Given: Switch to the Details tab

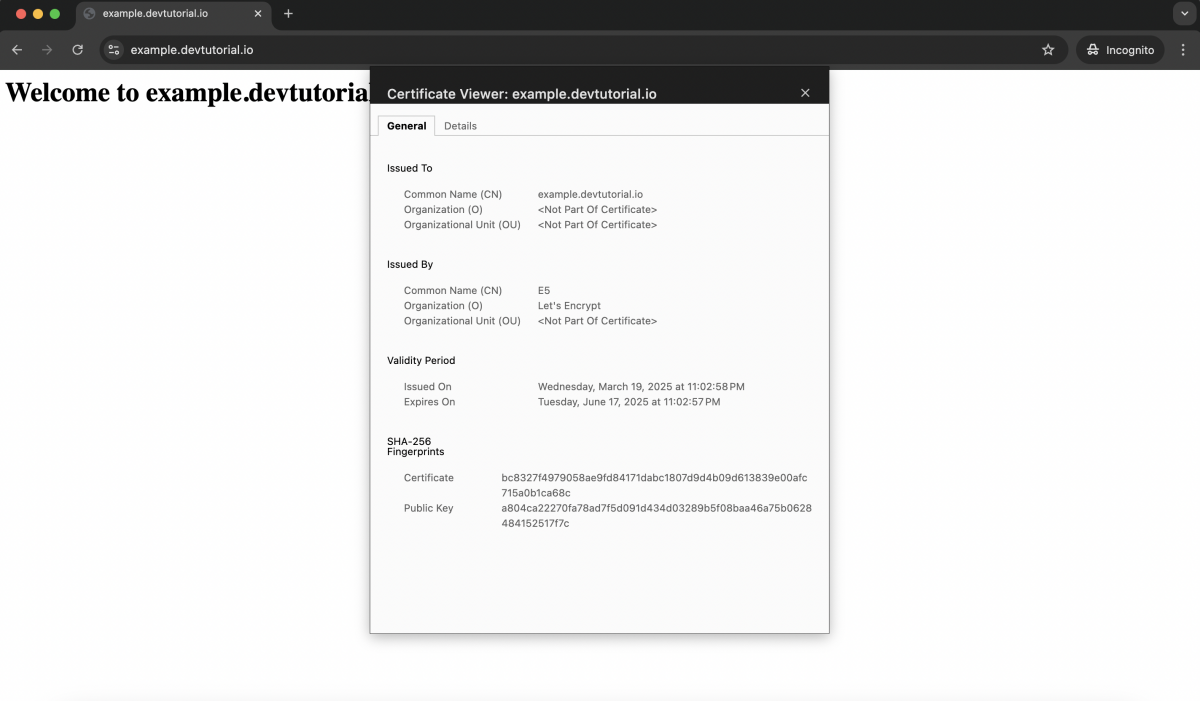Looking at the screenshot, I should pyautogui.click(x=460, y=126).
